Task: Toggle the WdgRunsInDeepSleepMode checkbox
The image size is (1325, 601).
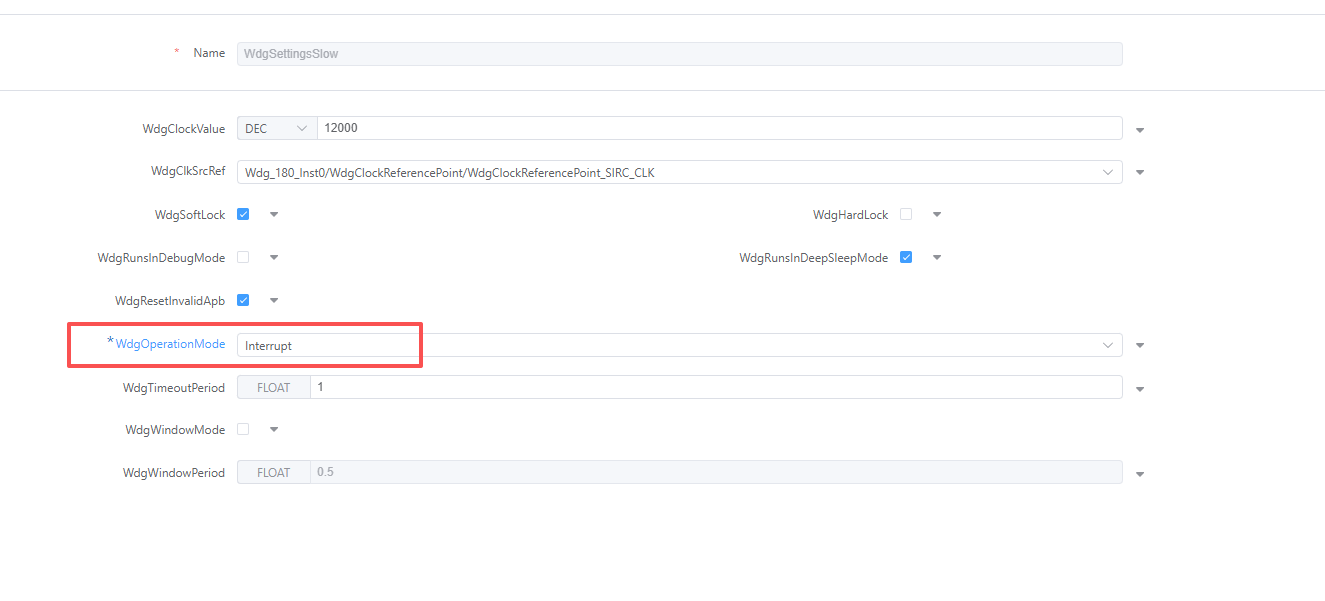Action: tap(906, 257)
